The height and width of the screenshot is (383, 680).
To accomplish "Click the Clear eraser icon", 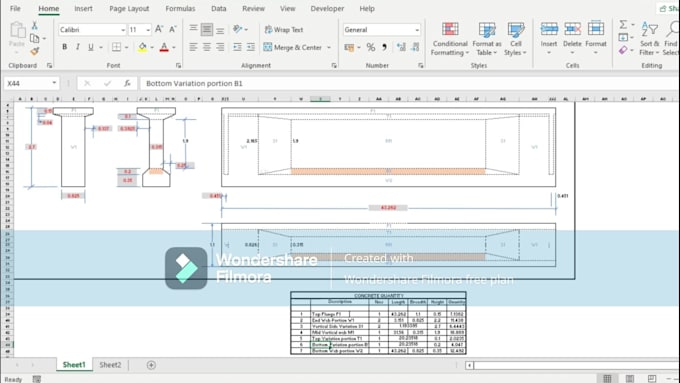I will pos(623,50).
